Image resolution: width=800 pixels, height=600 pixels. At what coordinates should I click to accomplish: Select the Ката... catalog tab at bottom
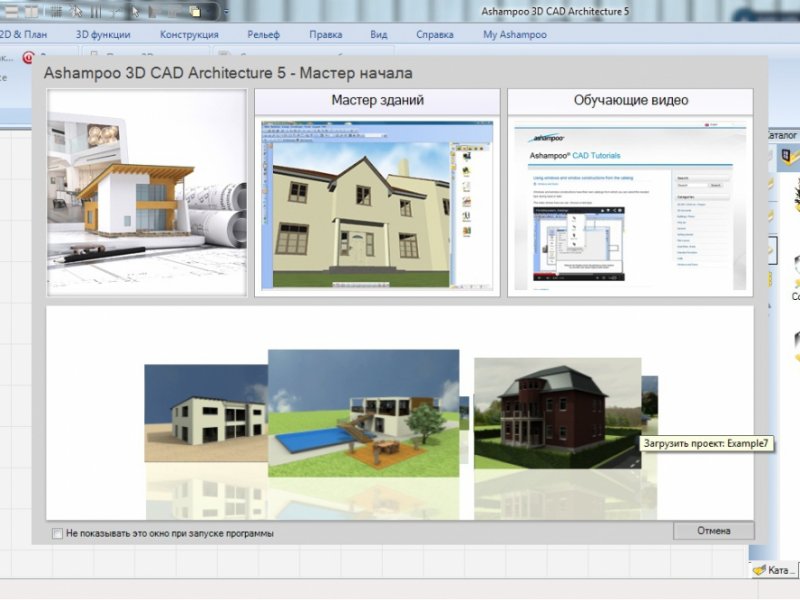click(x=773, y=570)
